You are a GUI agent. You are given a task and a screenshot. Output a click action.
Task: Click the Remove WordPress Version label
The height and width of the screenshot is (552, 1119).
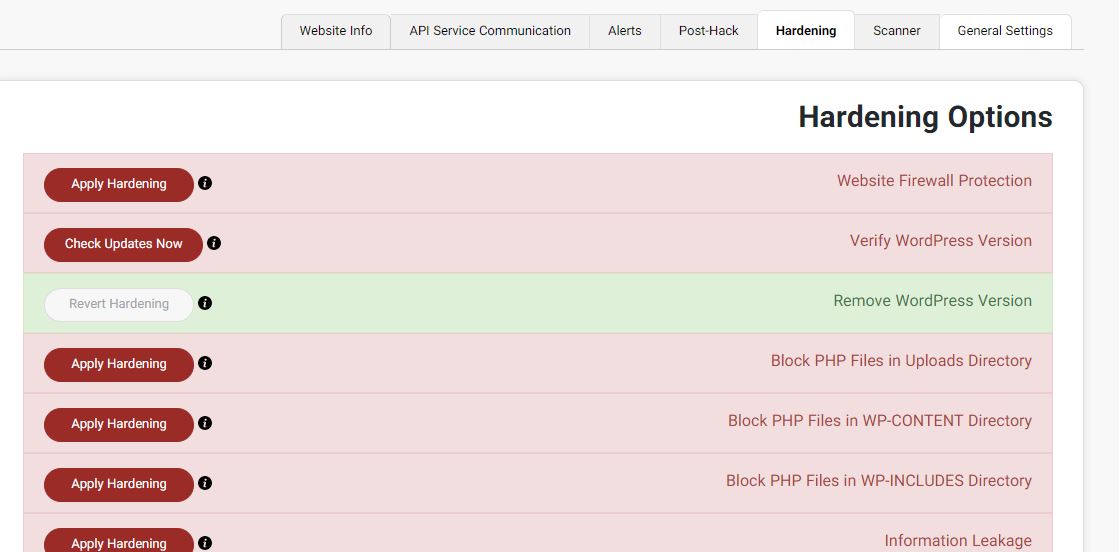[933, 301]
